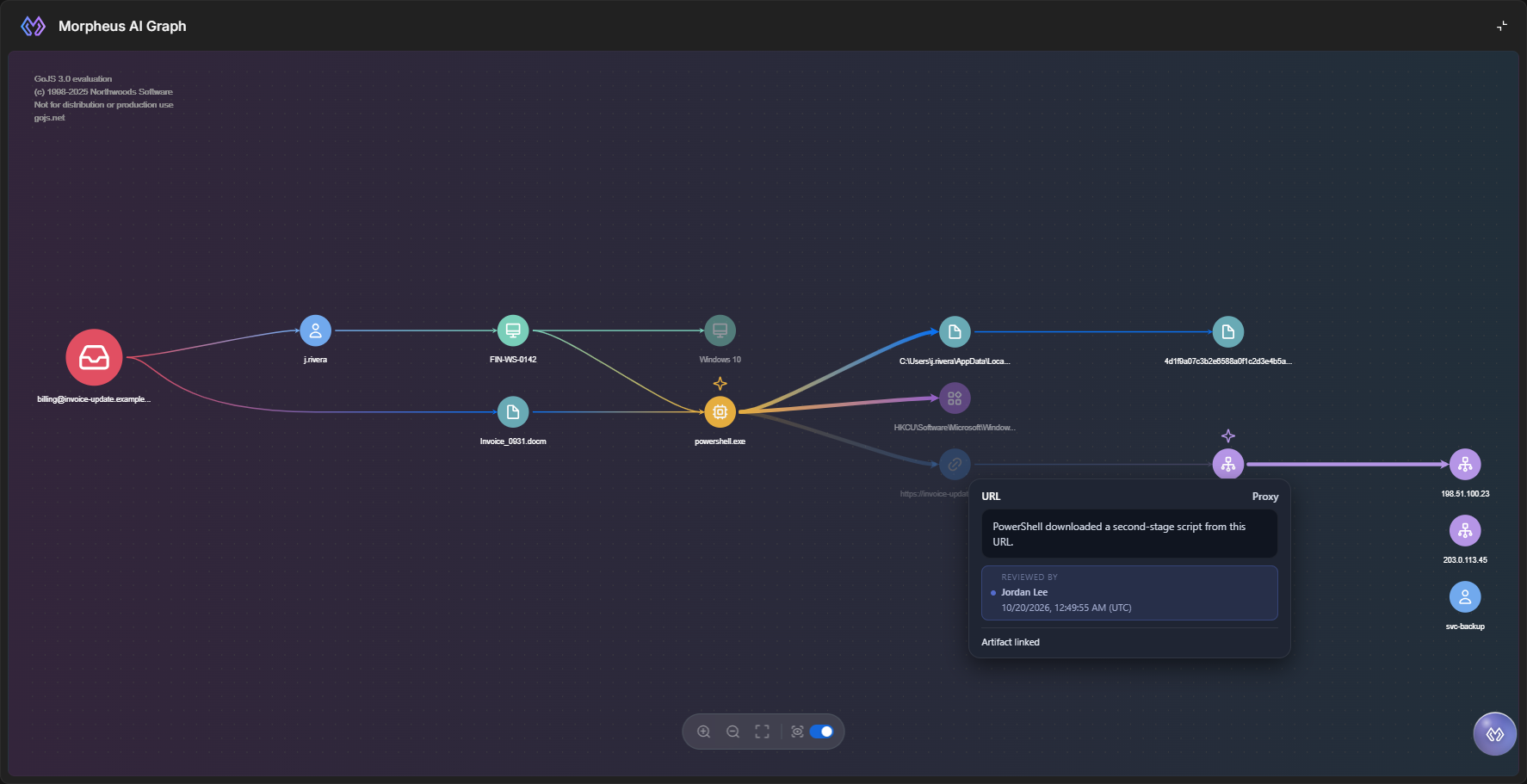Fit the graph to screen
Screen dimensions: 1527x784
pos(763,732)
